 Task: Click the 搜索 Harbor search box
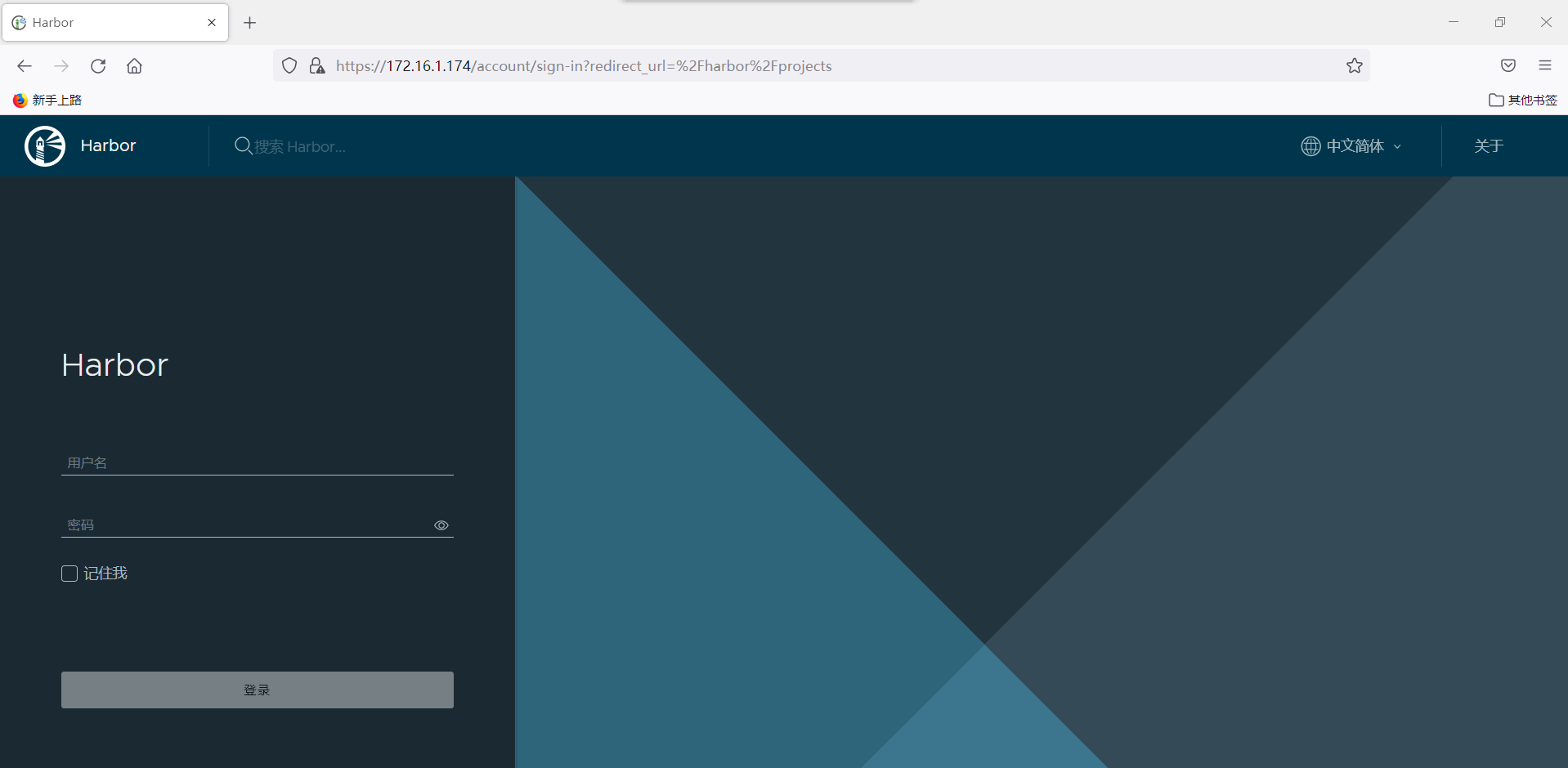point(300,146)
